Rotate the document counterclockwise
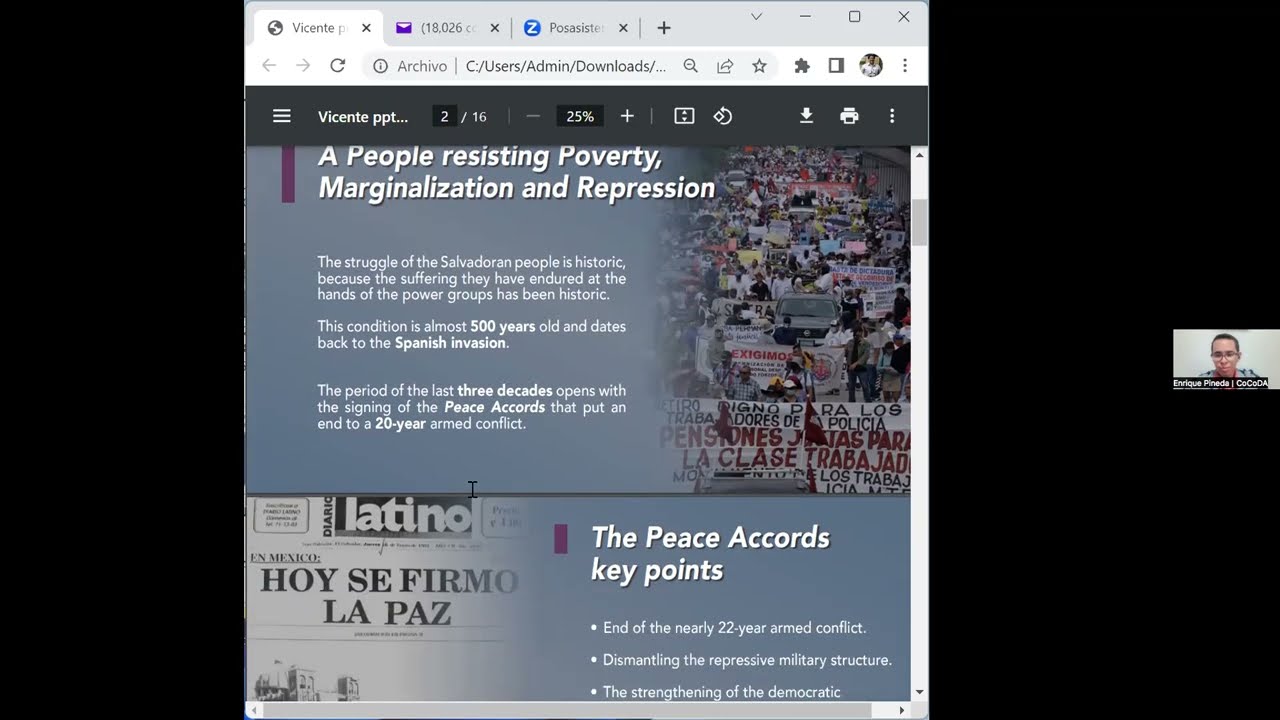The image size is (1280, 720). click(x=723, y=116)
